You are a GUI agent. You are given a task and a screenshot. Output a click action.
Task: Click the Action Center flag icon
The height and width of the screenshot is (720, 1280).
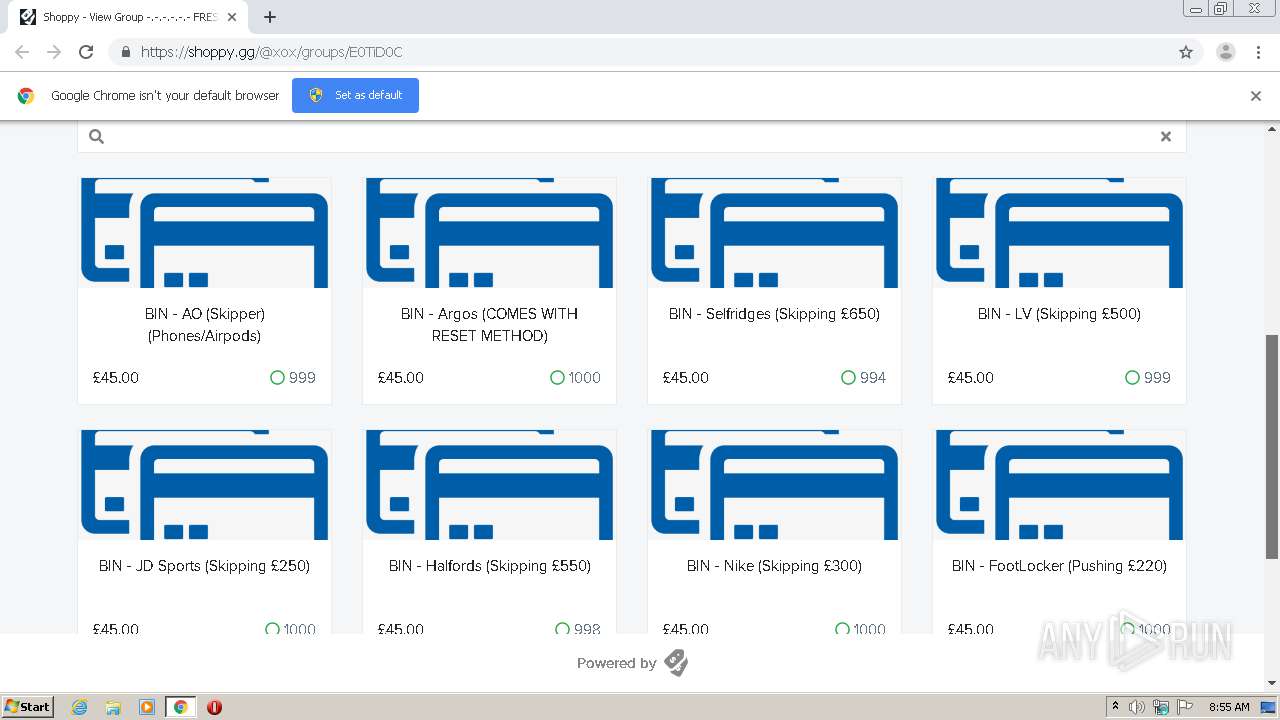[1185, 707]
